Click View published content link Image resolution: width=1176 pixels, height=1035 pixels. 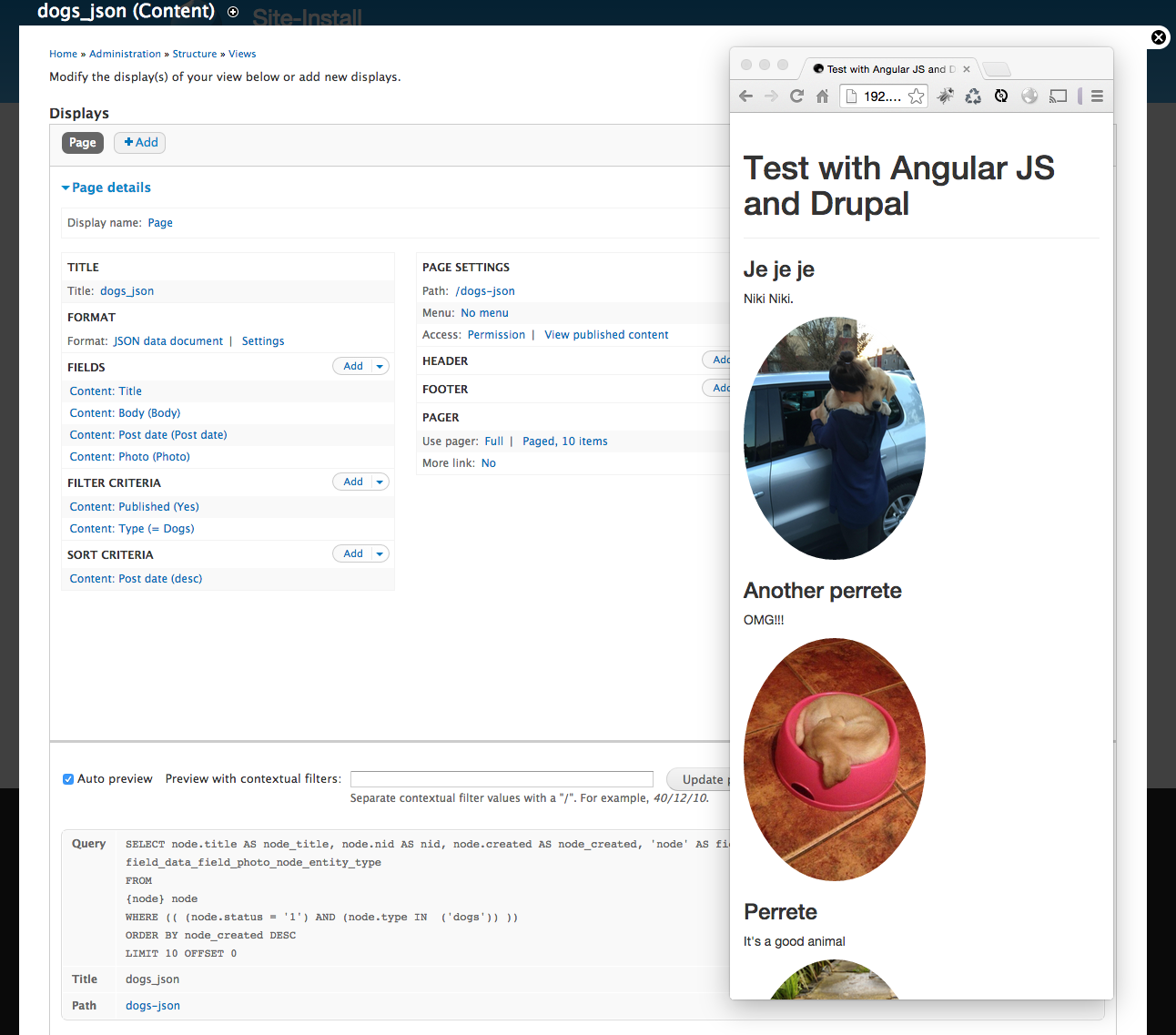click(x=606, y=335)
